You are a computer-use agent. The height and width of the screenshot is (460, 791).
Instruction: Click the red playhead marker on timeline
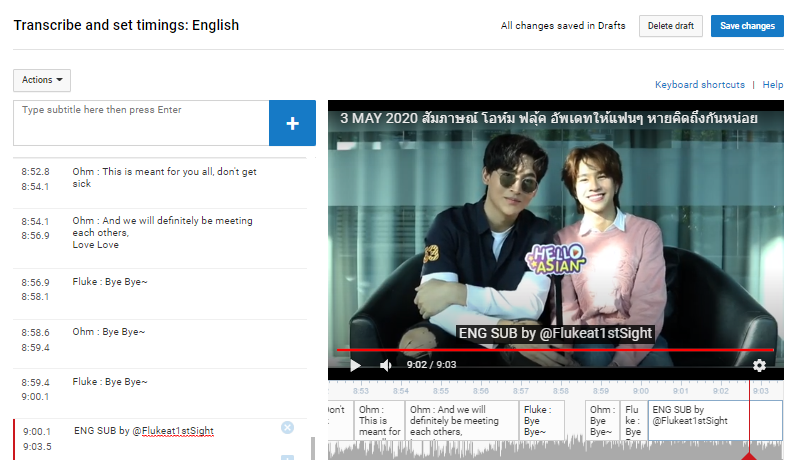pyautogui.click(x=749, y=455)
